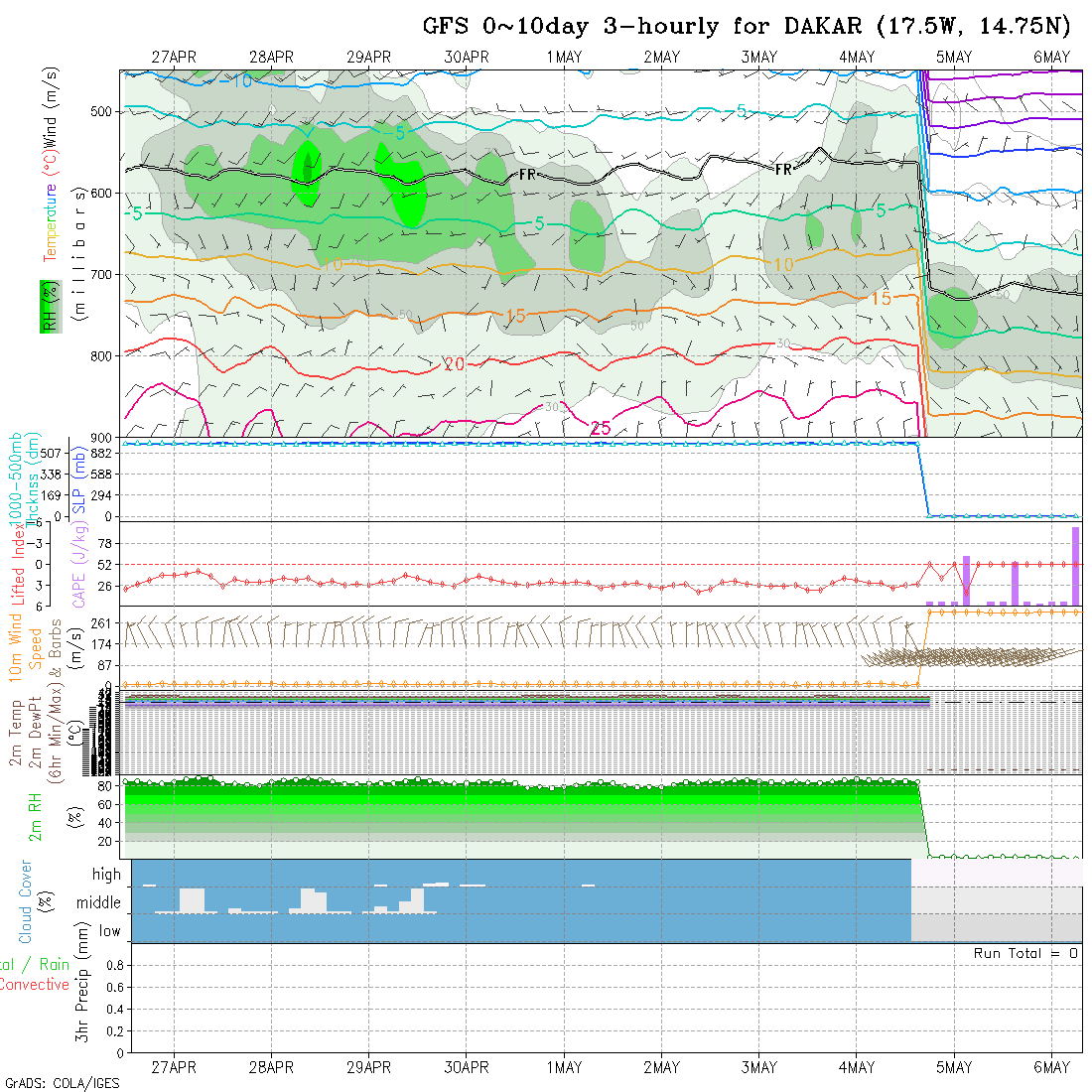The height and width of the screenshot is (1092, 1092).
Task: Select the 0.8 tick on precipitation axis
Action: (113, 965)
